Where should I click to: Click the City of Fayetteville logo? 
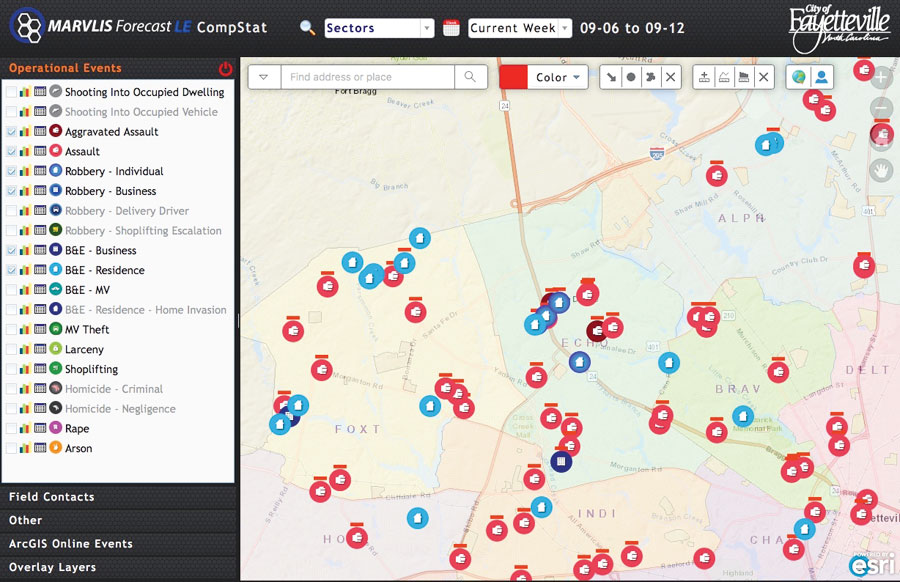click(x=839, y=28)
